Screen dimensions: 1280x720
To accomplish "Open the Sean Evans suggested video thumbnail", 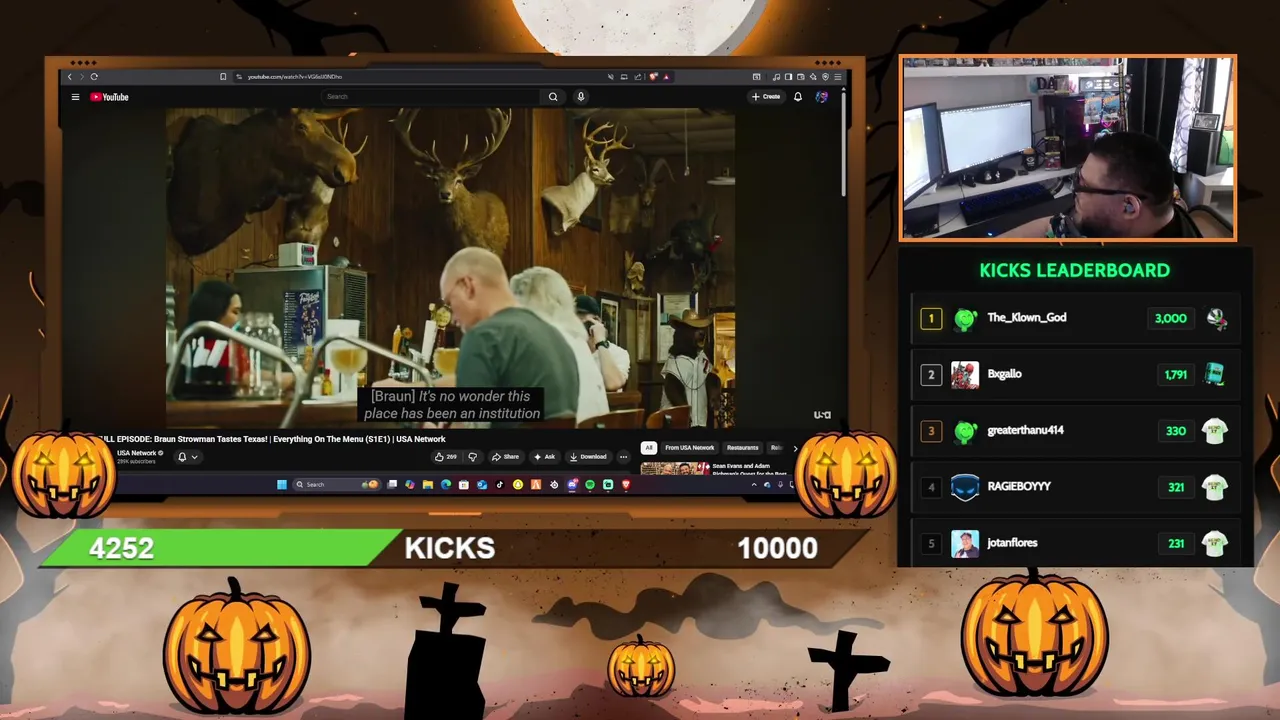I will pos(674,468).
